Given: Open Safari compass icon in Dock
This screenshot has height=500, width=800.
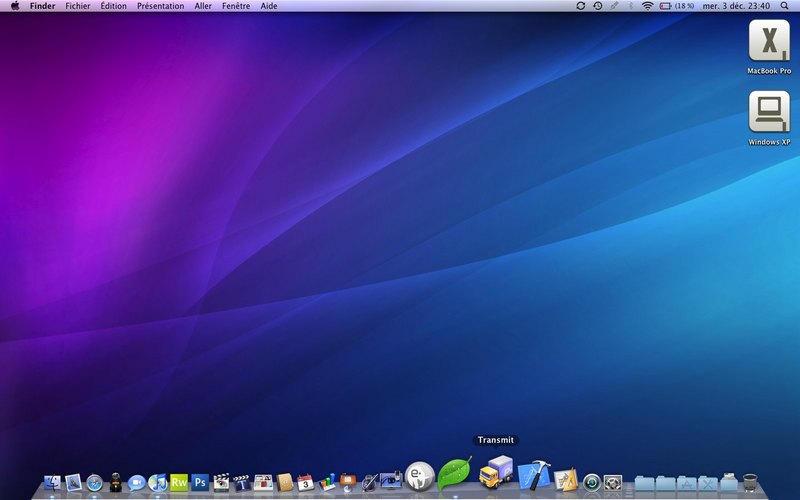Looking at the screenshot, I should (95, 483).
